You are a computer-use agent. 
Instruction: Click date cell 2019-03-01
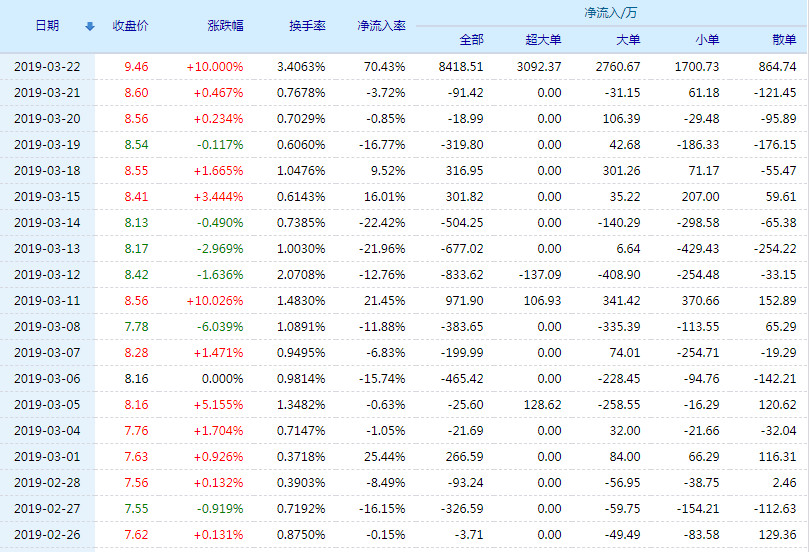[x=47, y=457]
